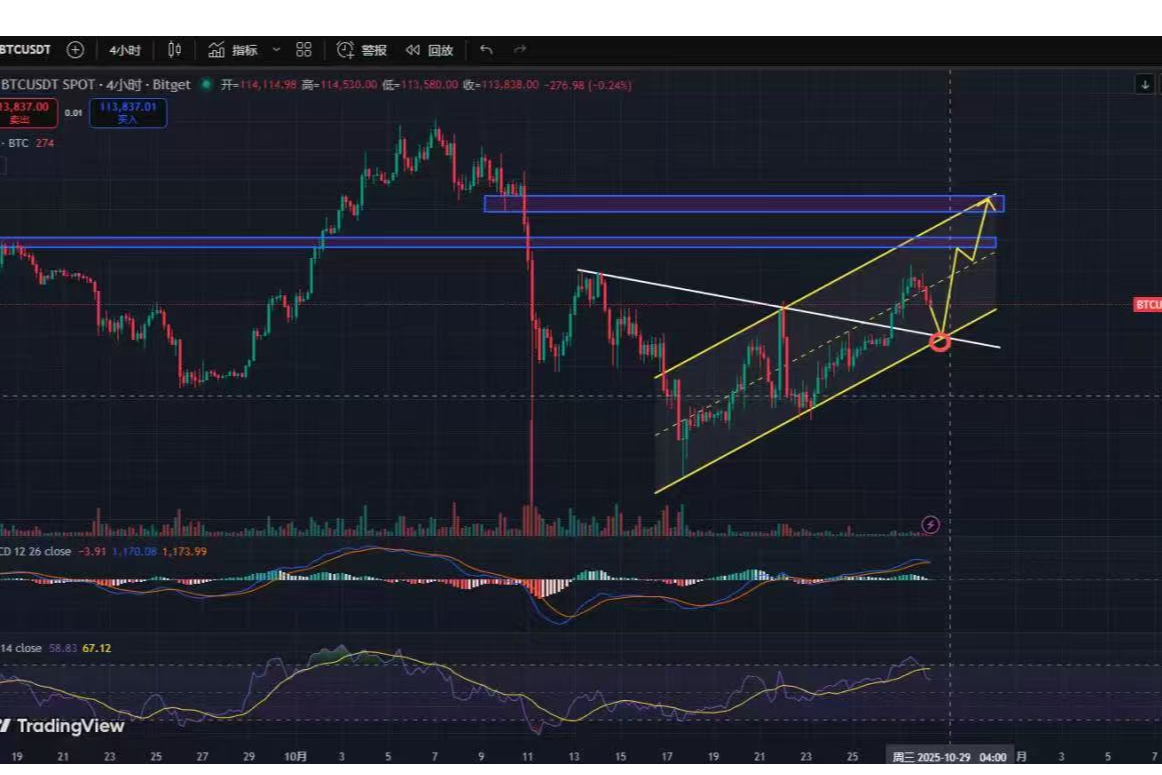Open the BTCUSDT symbol search
The height and width of the screenshot is (775, 1162).
26,50
